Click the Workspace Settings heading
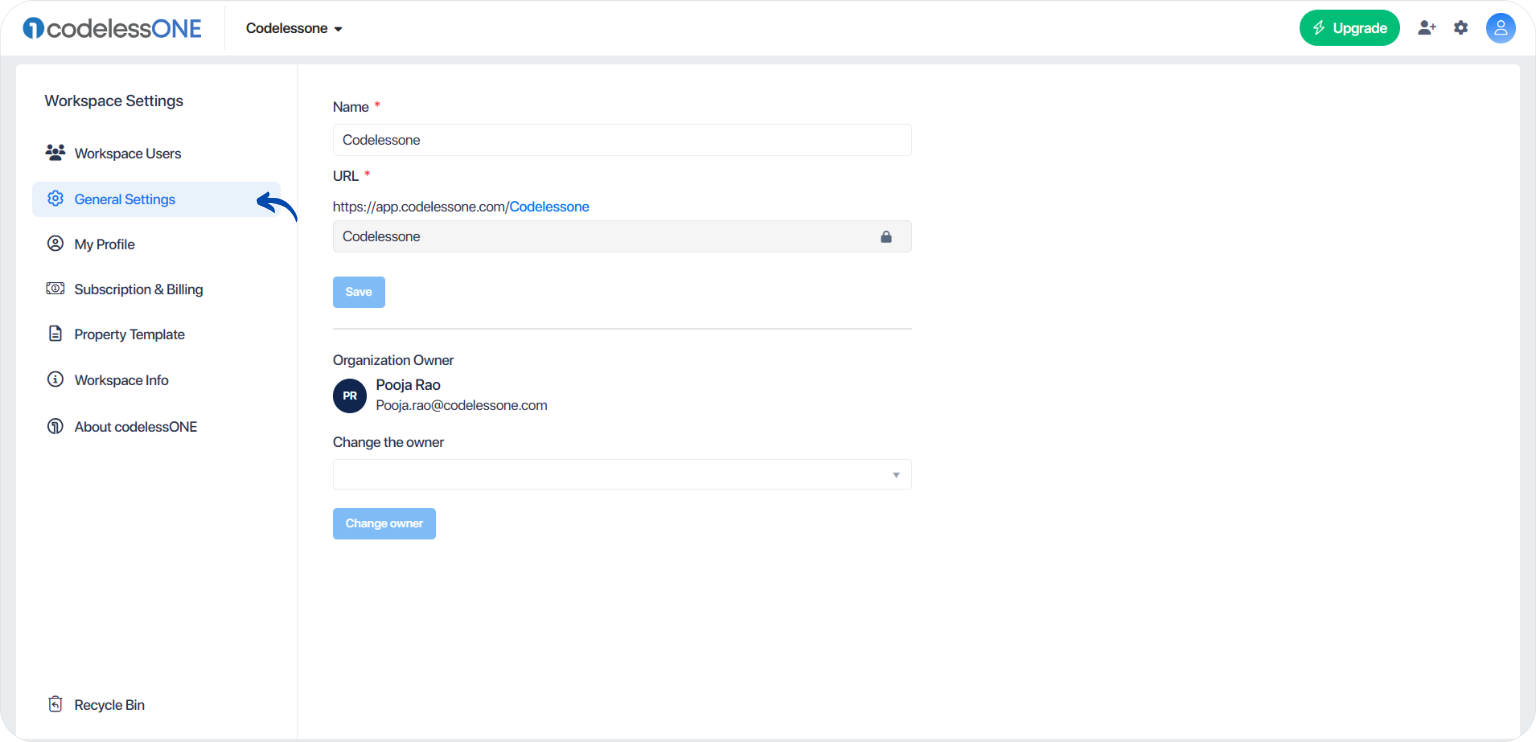This screenshot has height=742, width=1536. pos(114,101)
